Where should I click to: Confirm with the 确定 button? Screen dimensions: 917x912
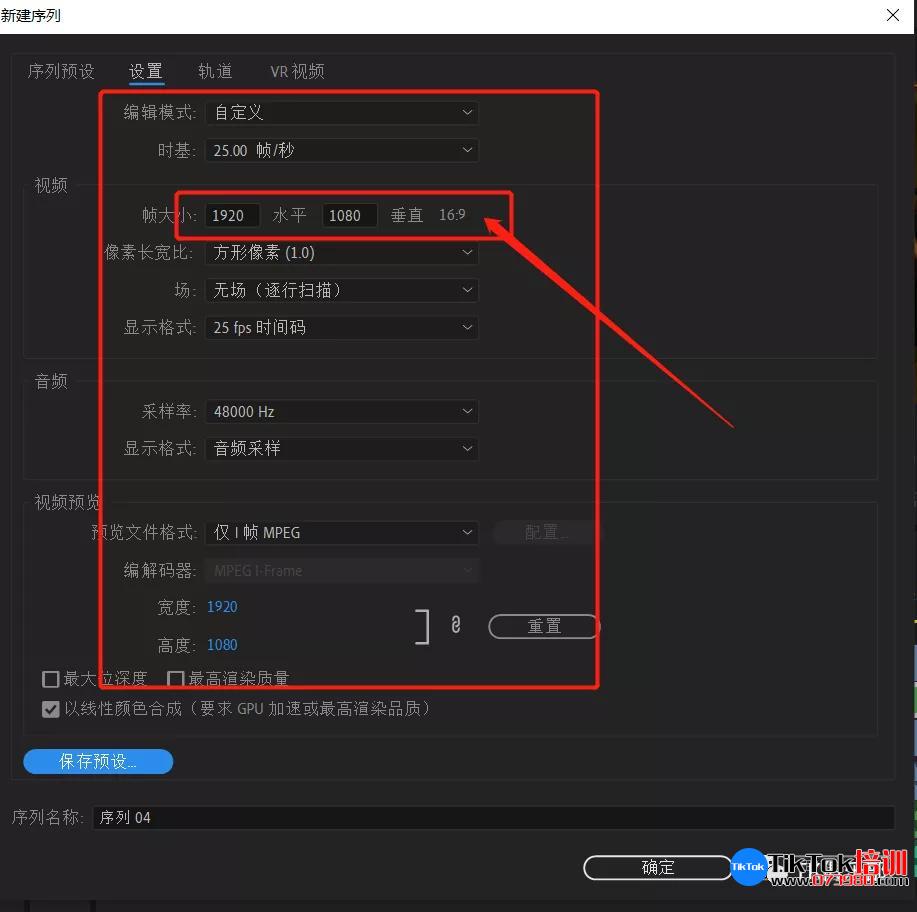658,868
